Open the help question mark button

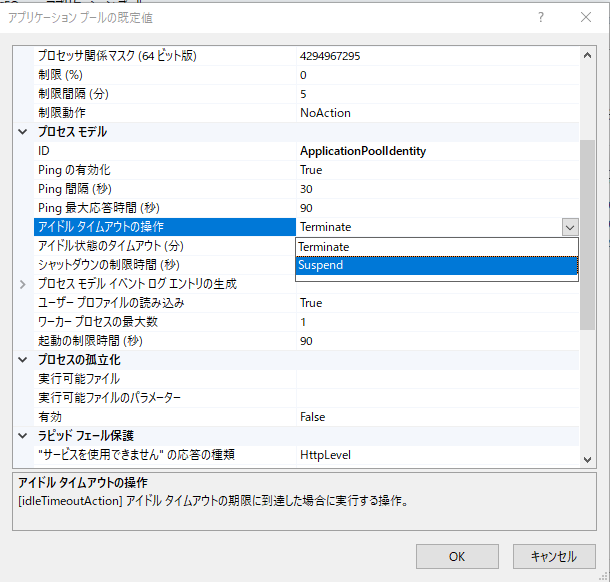point(541,17)
